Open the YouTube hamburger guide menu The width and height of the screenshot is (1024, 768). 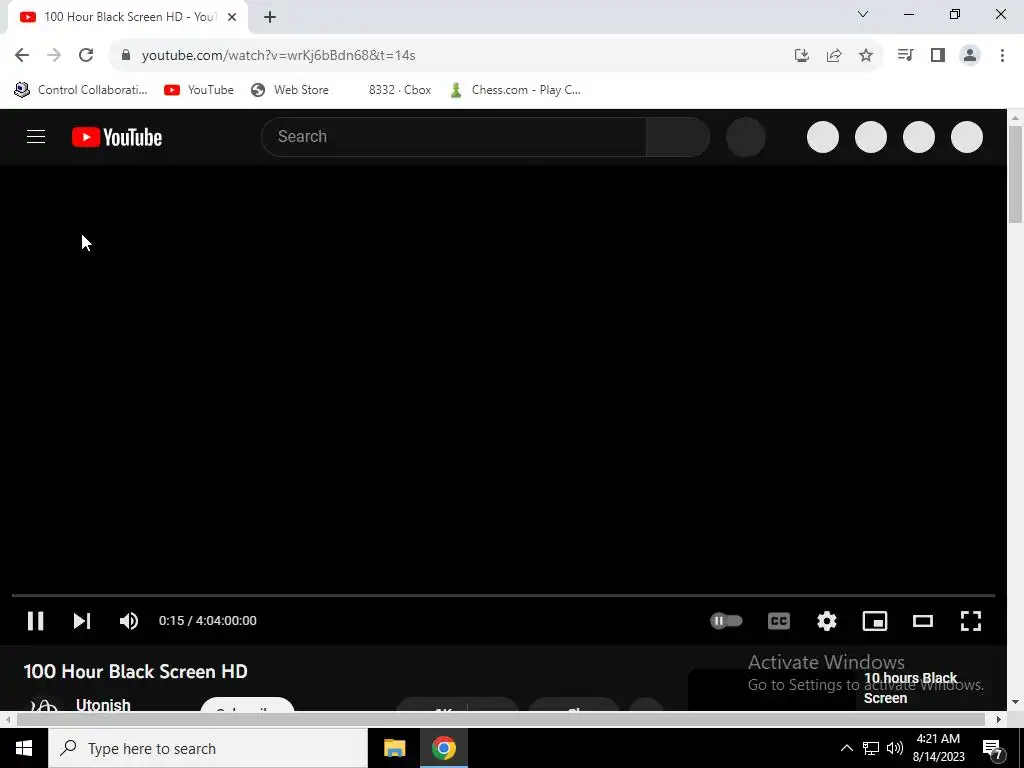pos(36,136)
